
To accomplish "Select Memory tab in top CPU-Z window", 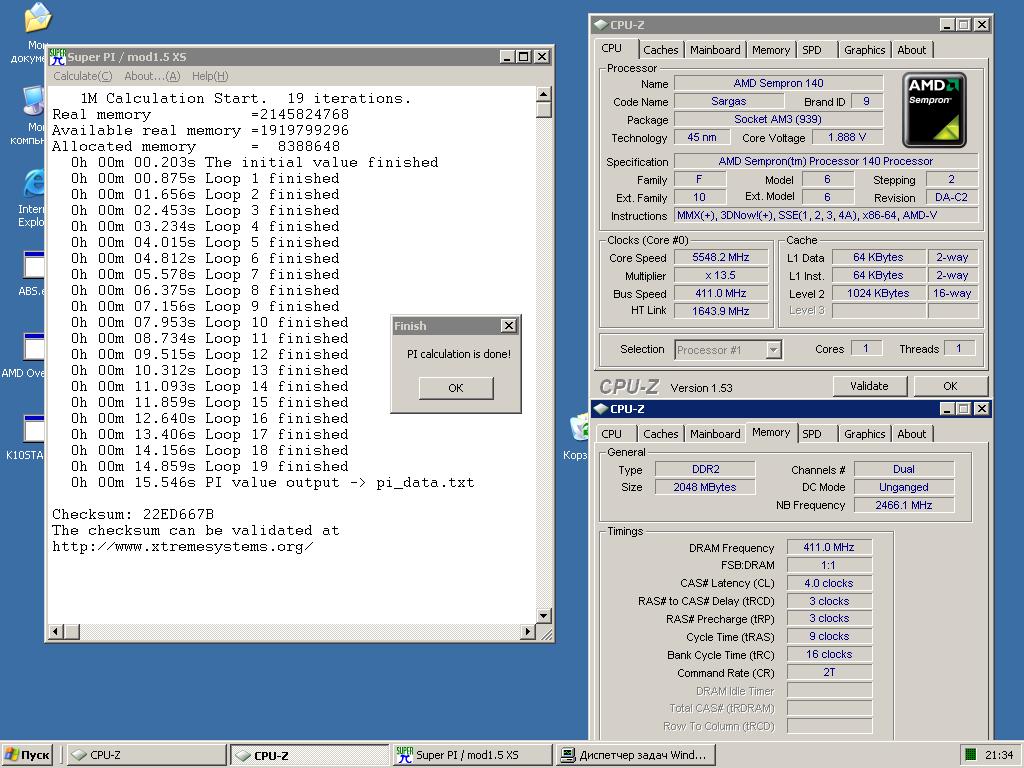I will [x=771, y=50].
